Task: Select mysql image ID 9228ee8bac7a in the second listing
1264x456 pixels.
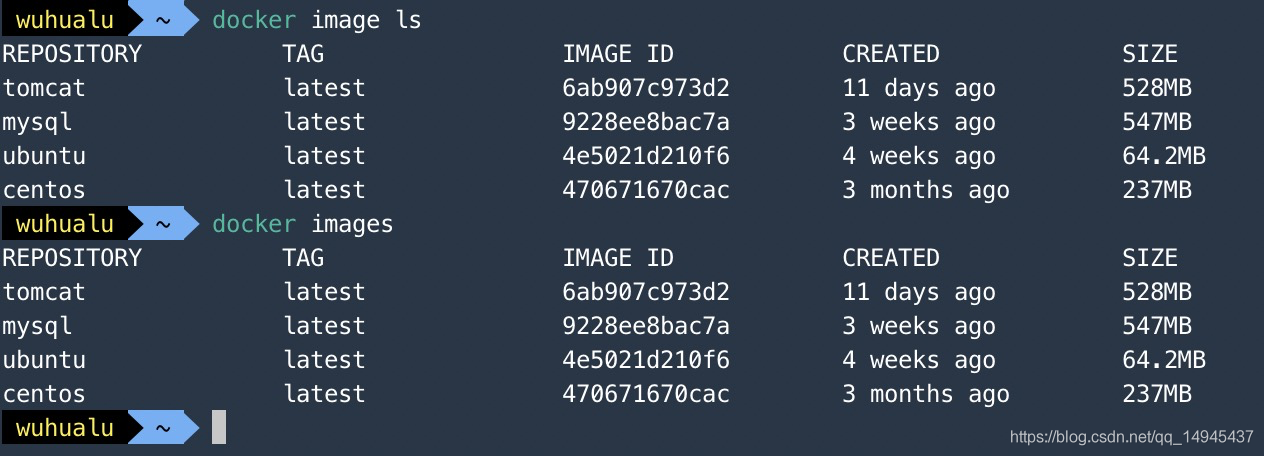Action: click(646, 326)
